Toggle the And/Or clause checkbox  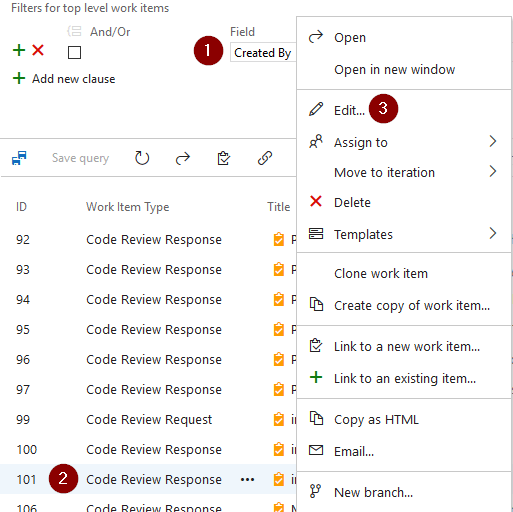coord(74,53)
